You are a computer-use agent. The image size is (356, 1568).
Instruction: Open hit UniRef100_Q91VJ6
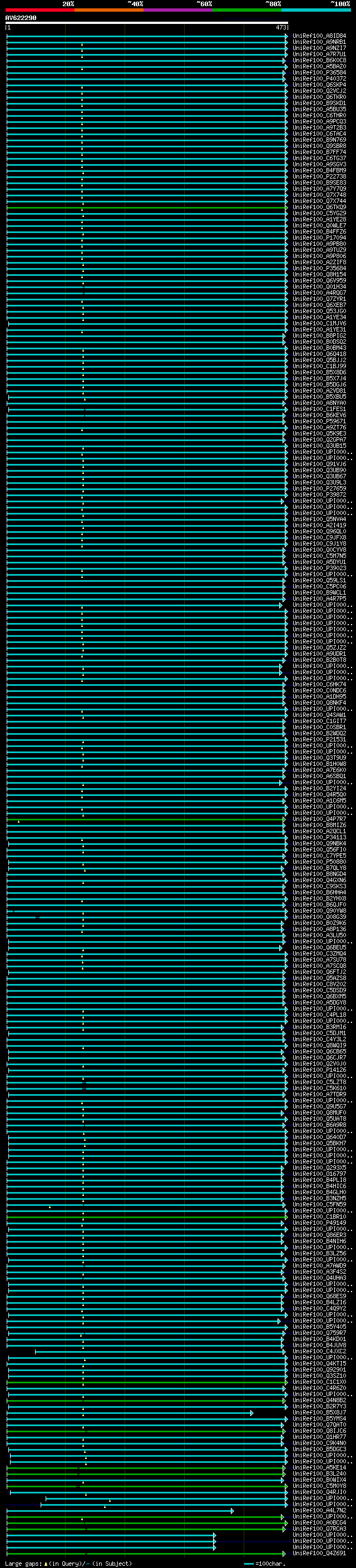pos(319,464)
